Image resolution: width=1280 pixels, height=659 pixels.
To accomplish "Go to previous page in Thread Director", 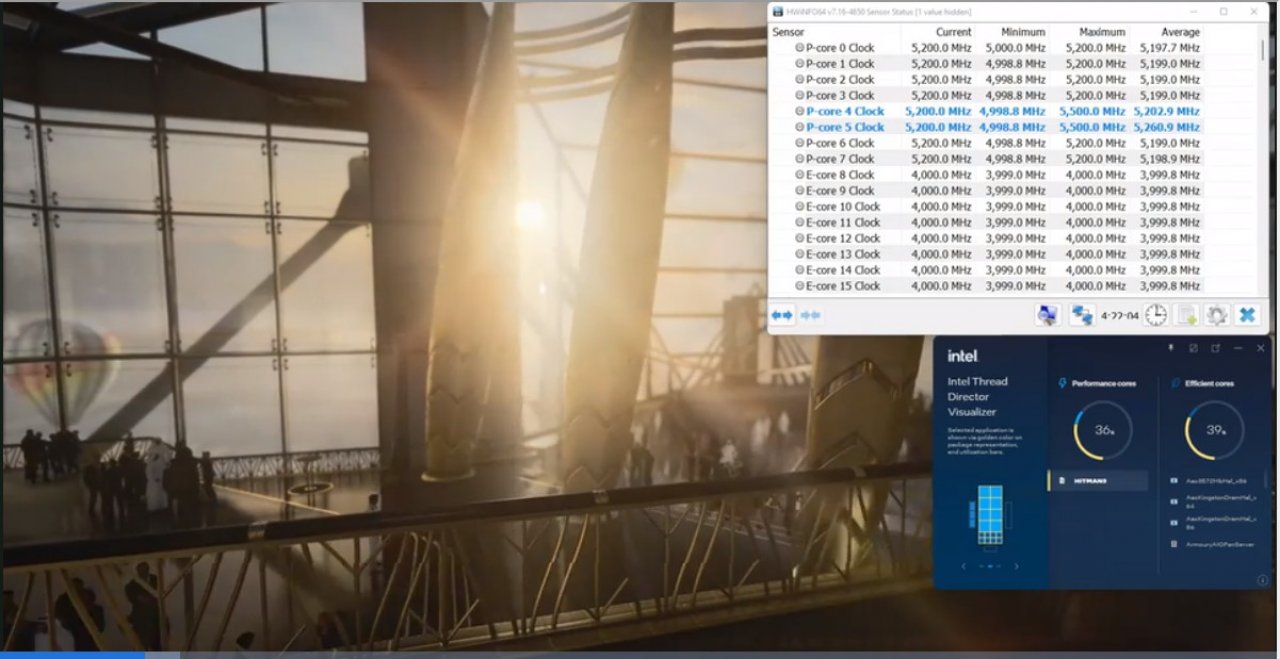I will tap(964, 566).
